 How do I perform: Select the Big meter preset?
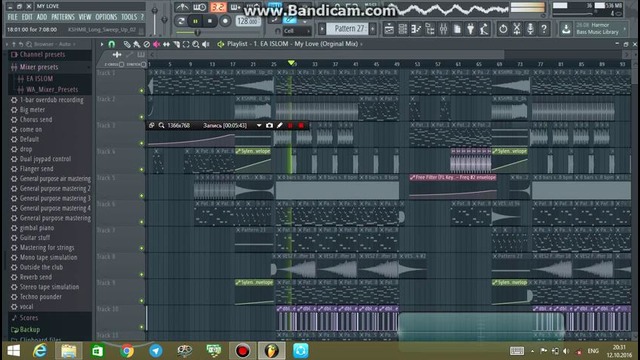click(32, 110)
